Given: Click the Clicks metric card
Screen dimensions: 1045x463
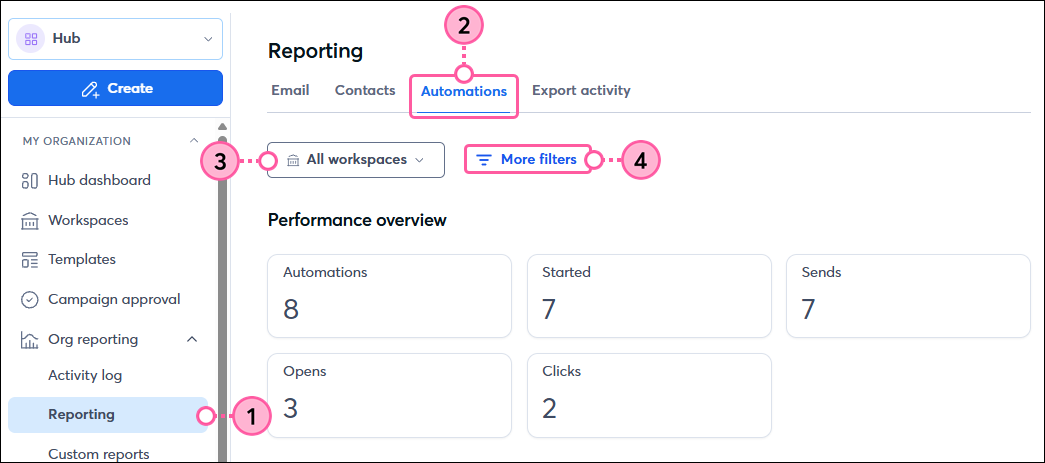Looking at the screenshot, I should [649, 395].
